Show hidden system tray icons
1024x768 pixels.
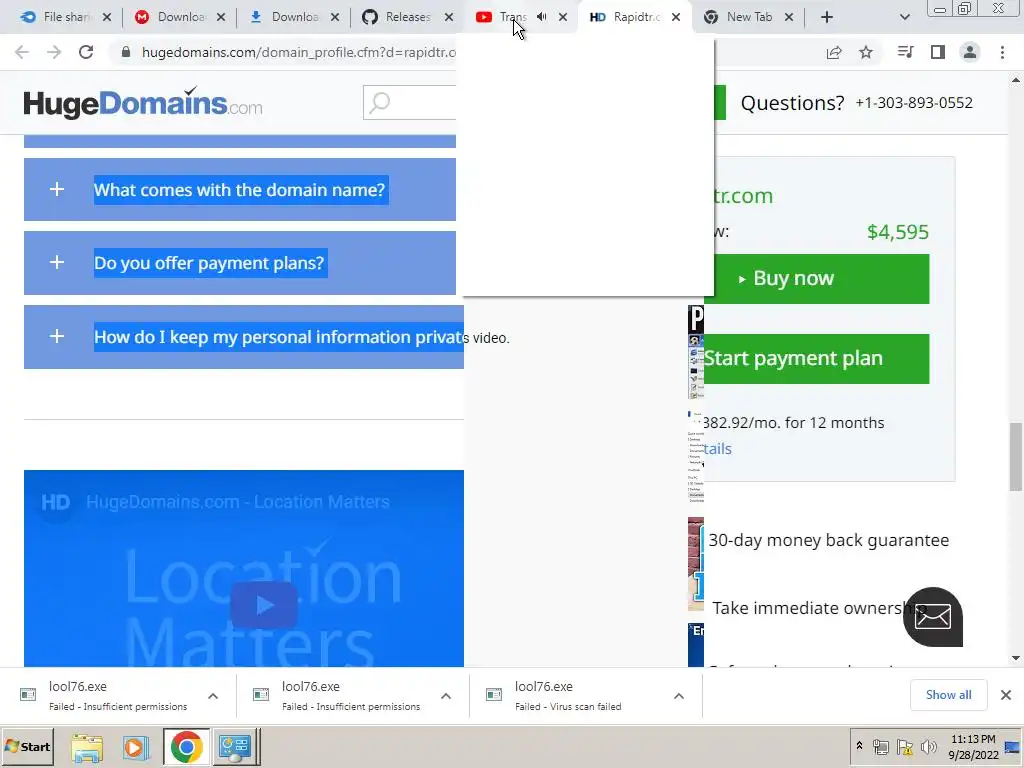coord(859,746)
